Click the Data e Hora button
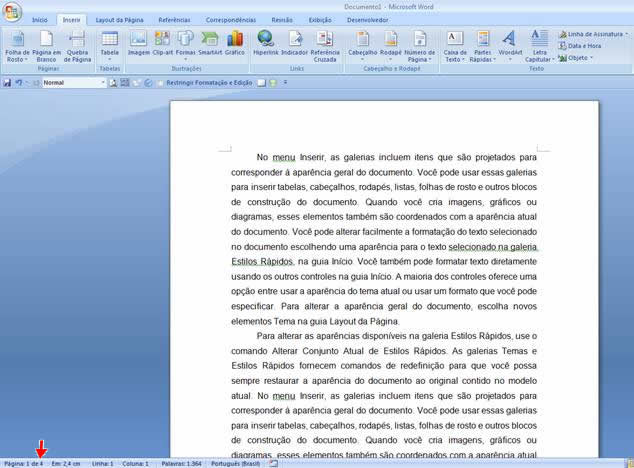 [x=580, y=46]
